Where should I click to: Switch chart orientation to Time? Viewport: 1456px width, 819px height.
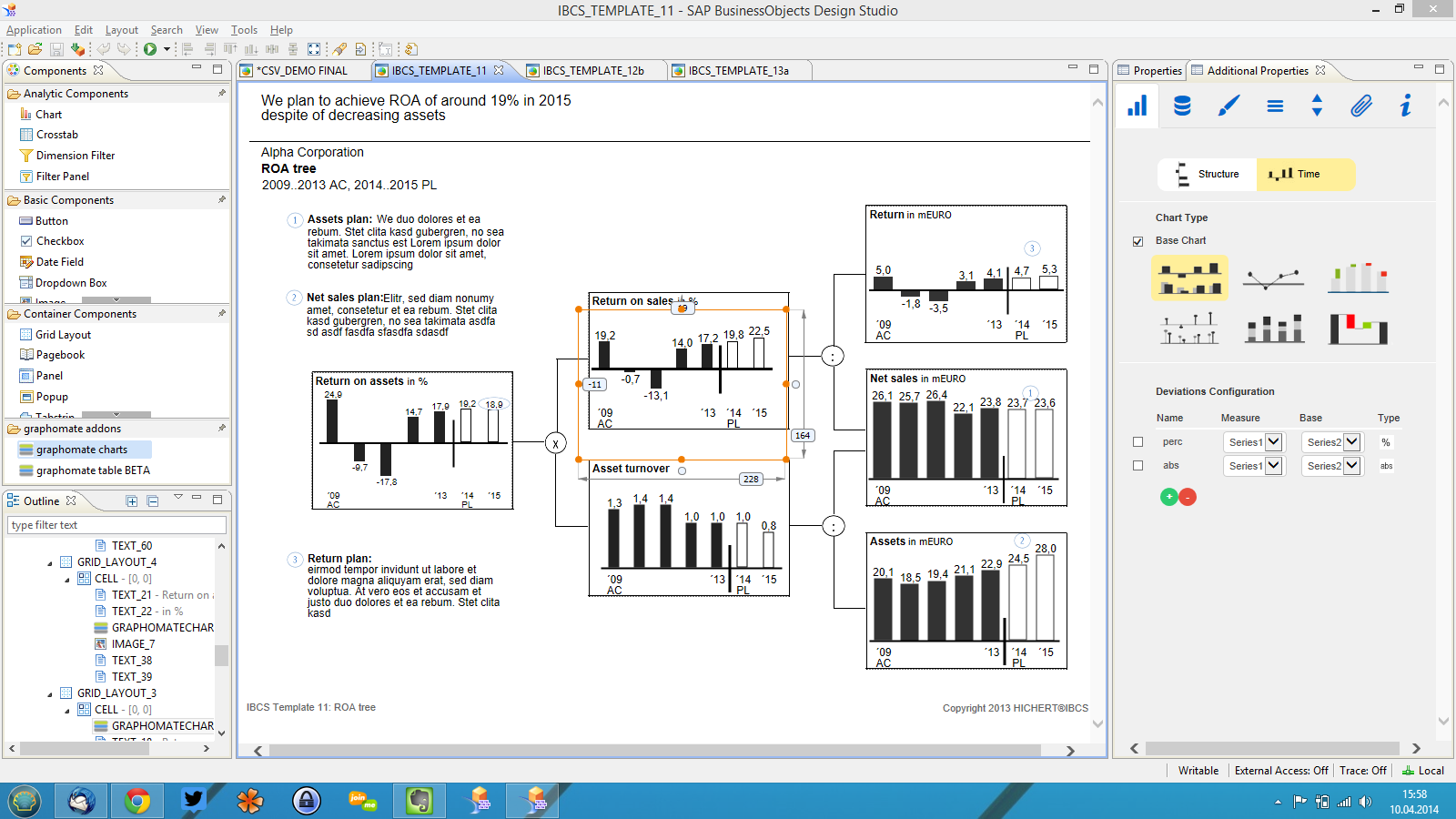pyautogui.click(x=1306, y=174)
